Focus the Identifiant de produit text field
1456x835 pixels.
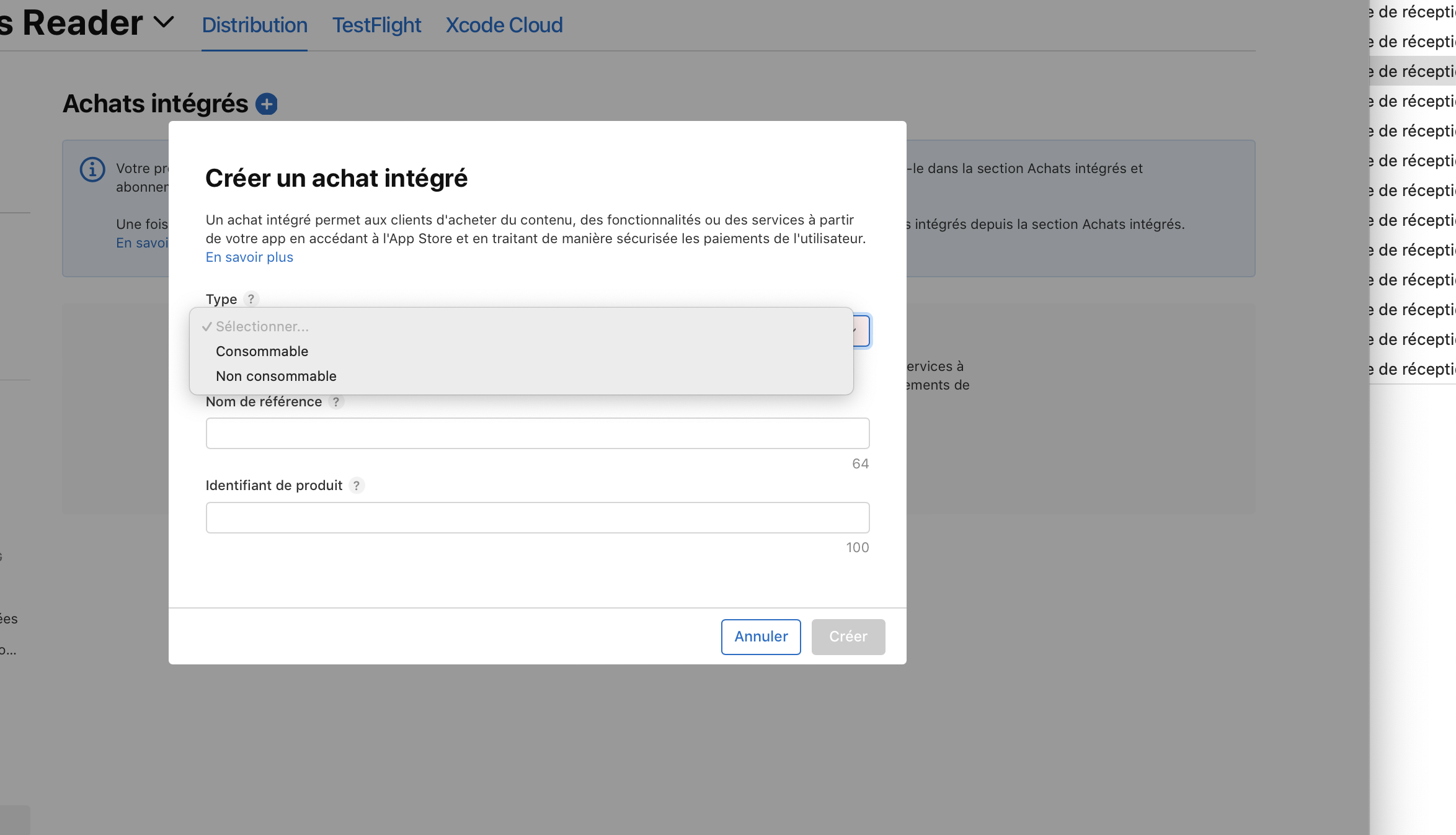pos(537,517)
